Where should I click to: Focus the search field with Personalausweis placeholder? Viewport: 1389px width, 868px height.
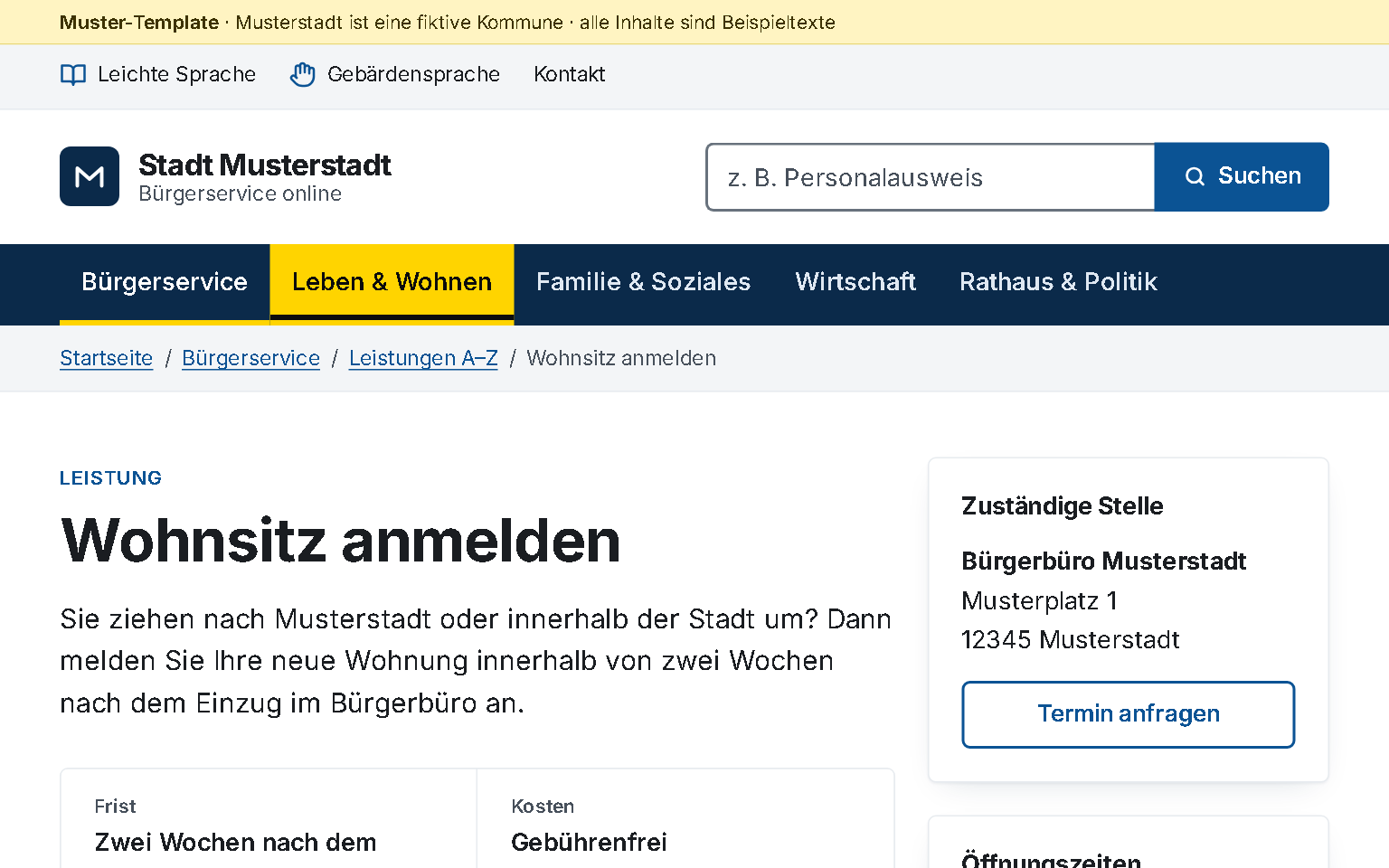(x=931, y=177)
